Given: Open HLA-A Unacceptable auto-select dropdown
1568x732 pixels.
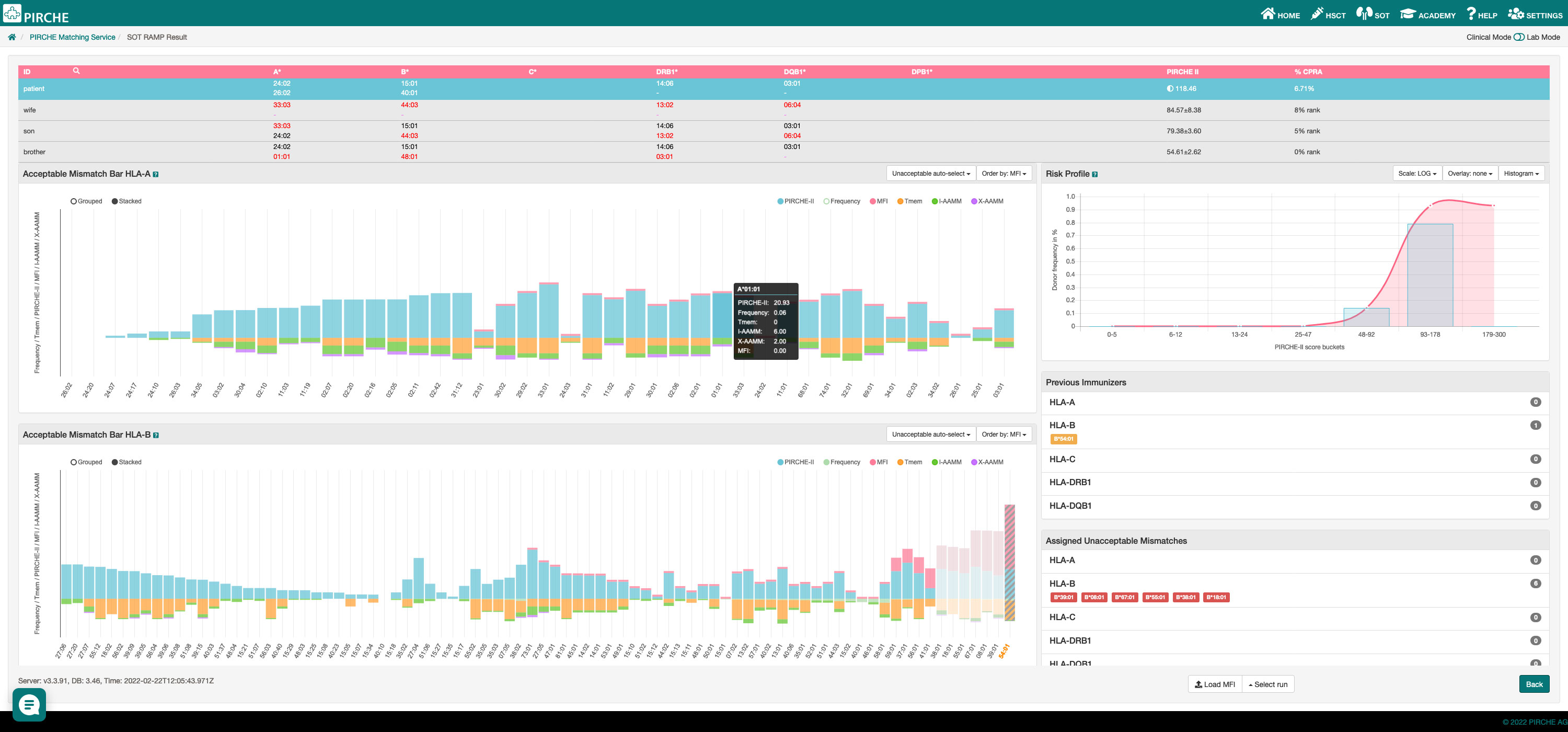Looking at the screenshot, I should click(931, 174).
